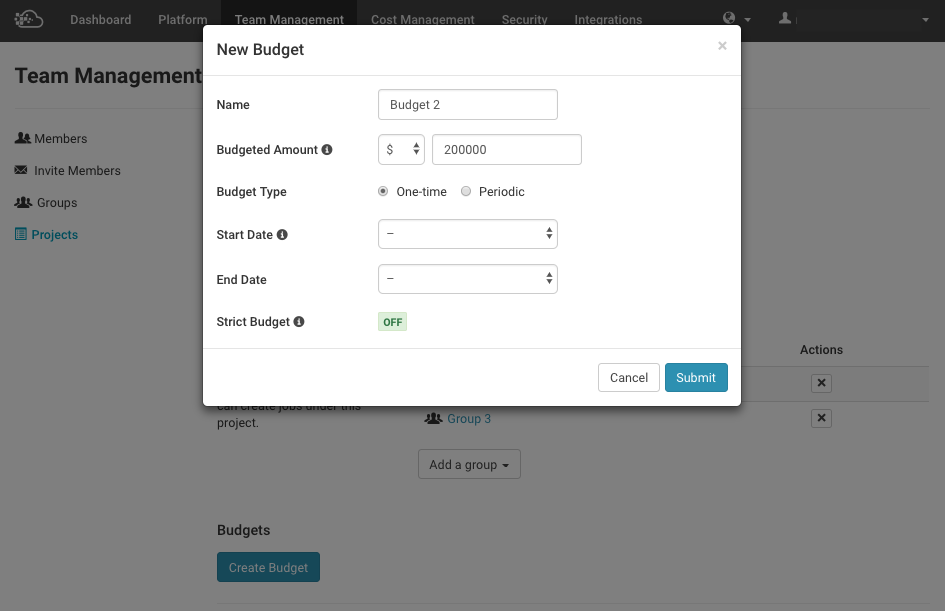Viewport: 945px width, 611px height.
Task: Click the Budgeted Amount info icon
Action: click(x=327, y=150)
